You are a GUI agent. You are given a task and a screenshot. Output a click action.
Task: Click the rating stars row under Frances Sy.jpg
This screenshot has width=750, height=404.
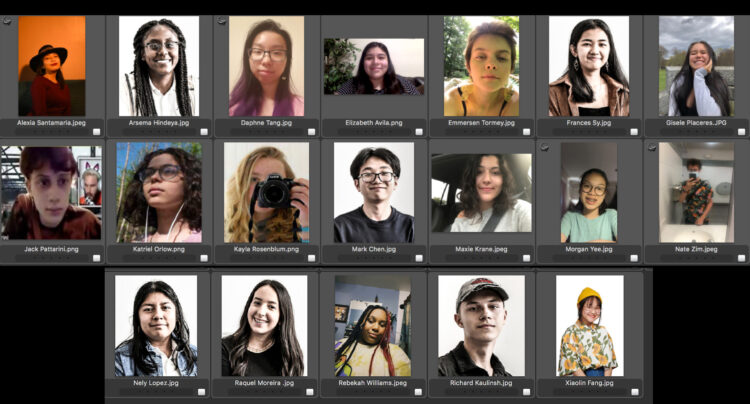[588, 131]
